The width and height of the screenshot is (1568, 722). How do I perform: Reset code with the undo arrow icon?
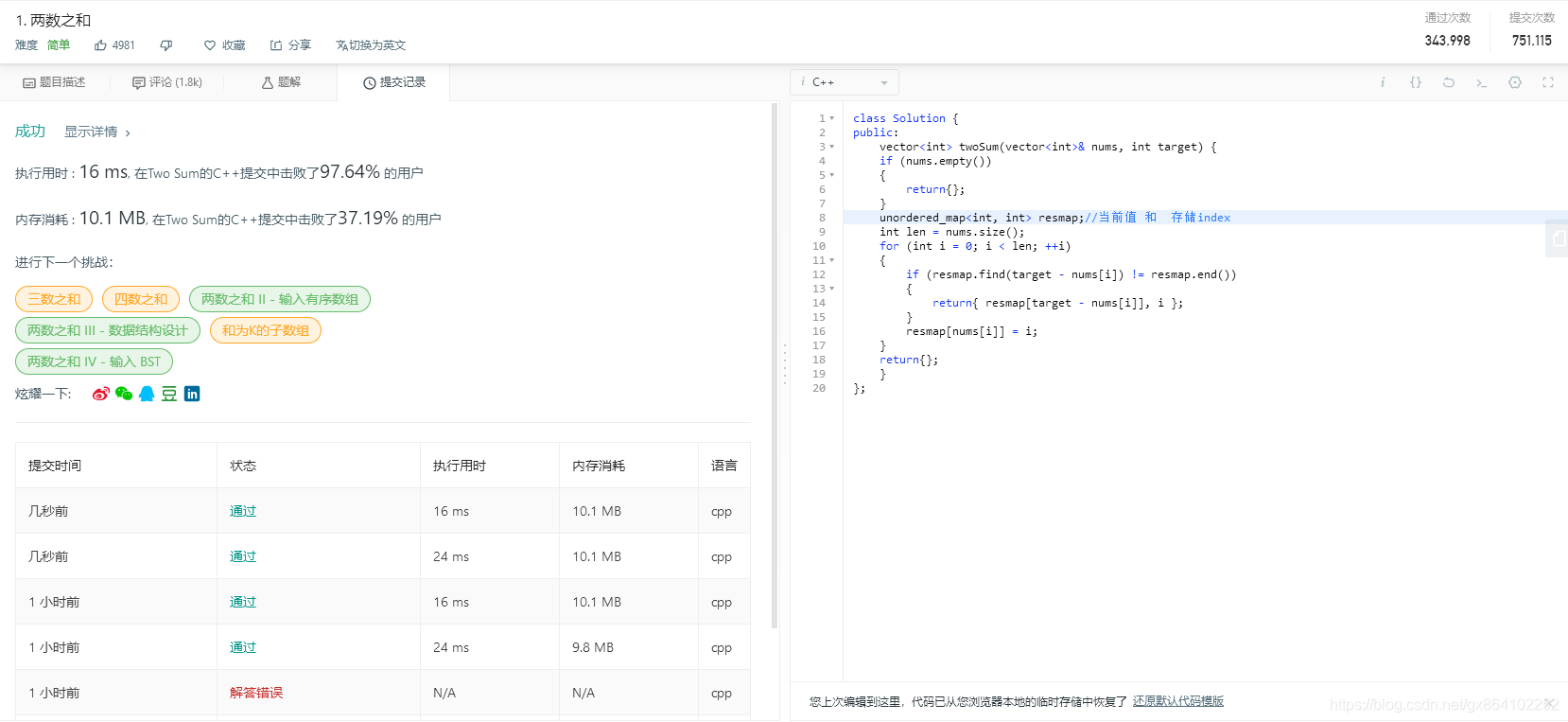tap(1449, 82)
